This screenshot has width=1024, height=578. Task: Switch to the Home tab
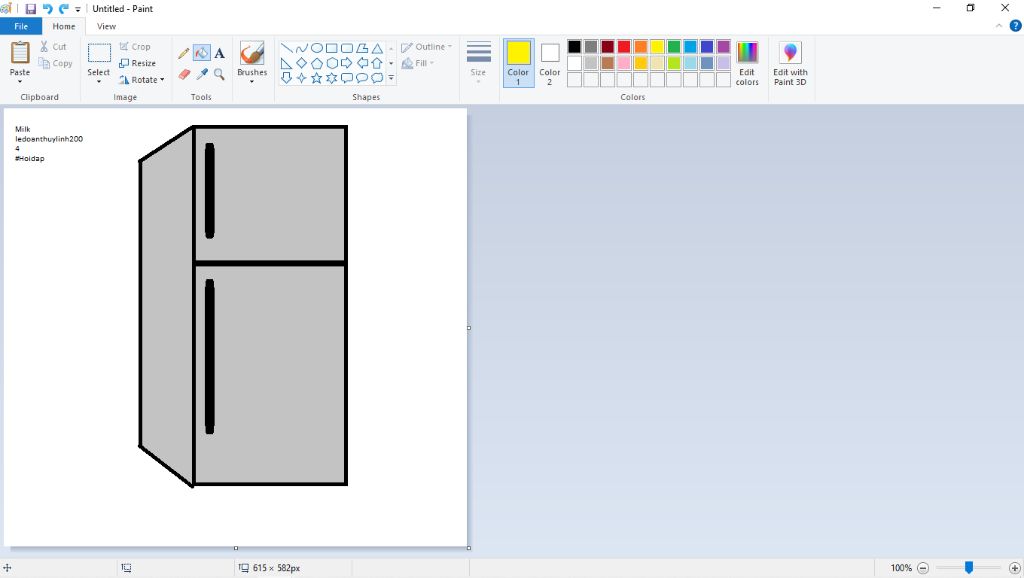64,26
